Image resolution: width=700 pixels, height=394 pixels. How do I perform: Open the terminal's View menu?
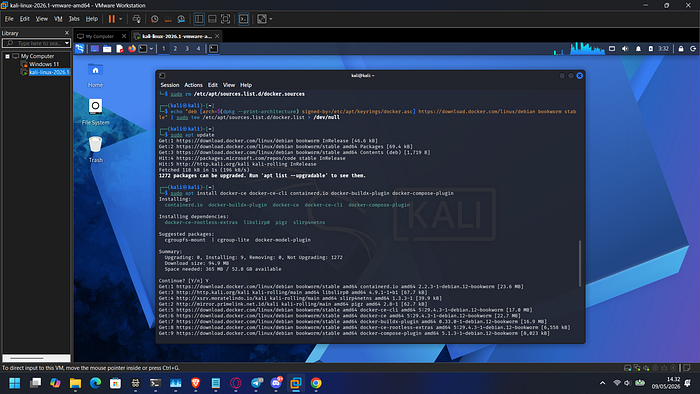pos(229,85)
